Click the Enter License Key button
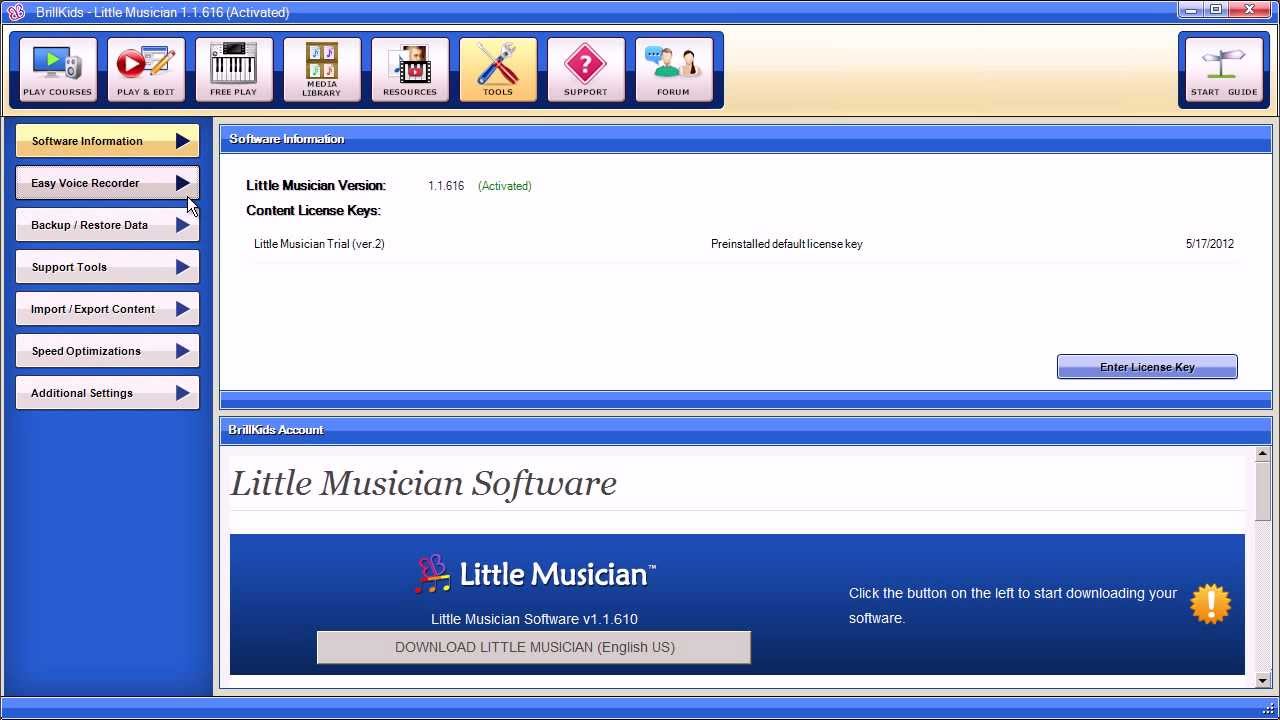This screenshot has height=720, width=1280. point(1147,367)
